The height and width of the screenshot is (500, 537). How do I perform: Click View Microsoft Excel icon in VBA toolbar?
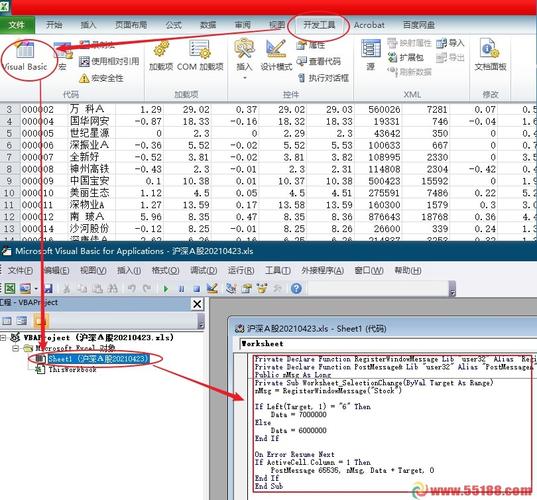(10, 289)
